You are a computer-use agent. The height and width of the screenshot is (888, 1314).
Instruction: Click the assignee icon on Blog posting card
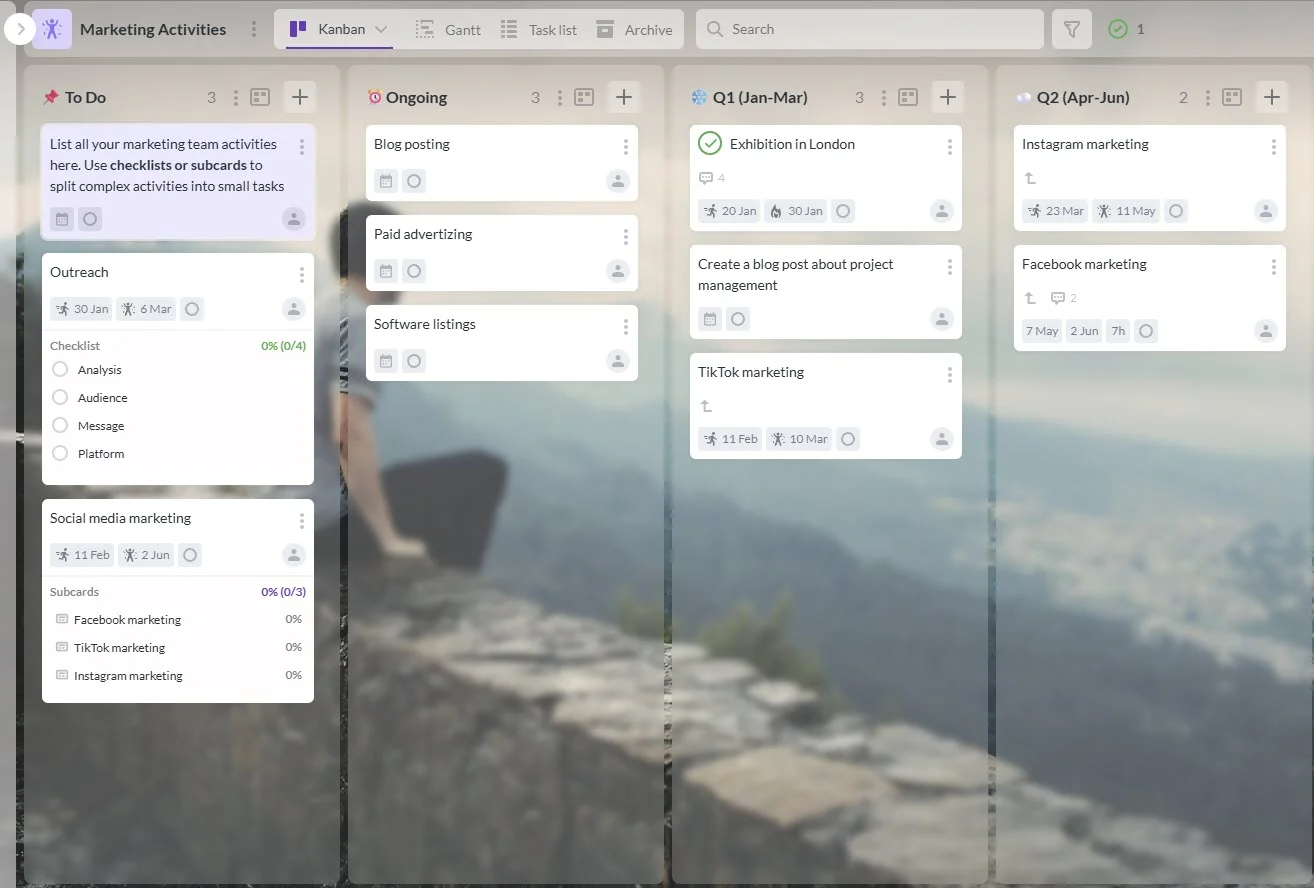click(618, 180)
